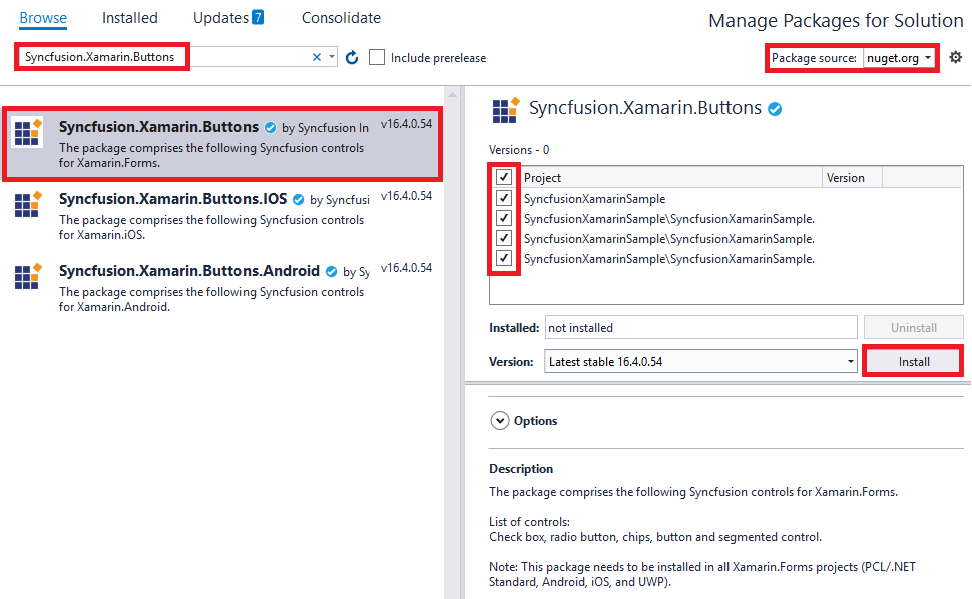972x599 pixels.
Task: Toggle the select-all Project header checkbox
Action: tap(504, 178)
